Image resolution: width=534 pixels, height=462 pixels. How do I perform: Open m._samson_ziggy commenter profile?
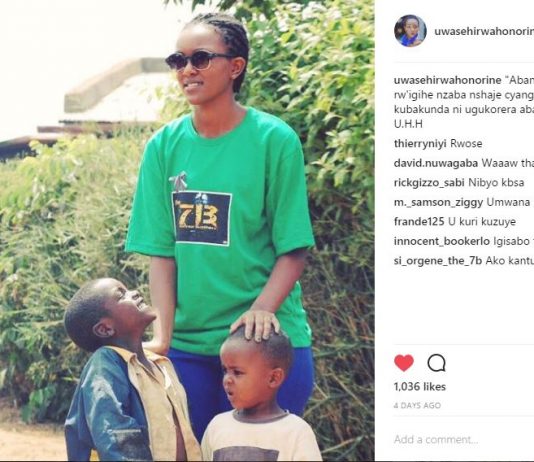click(x=438, y=203)
